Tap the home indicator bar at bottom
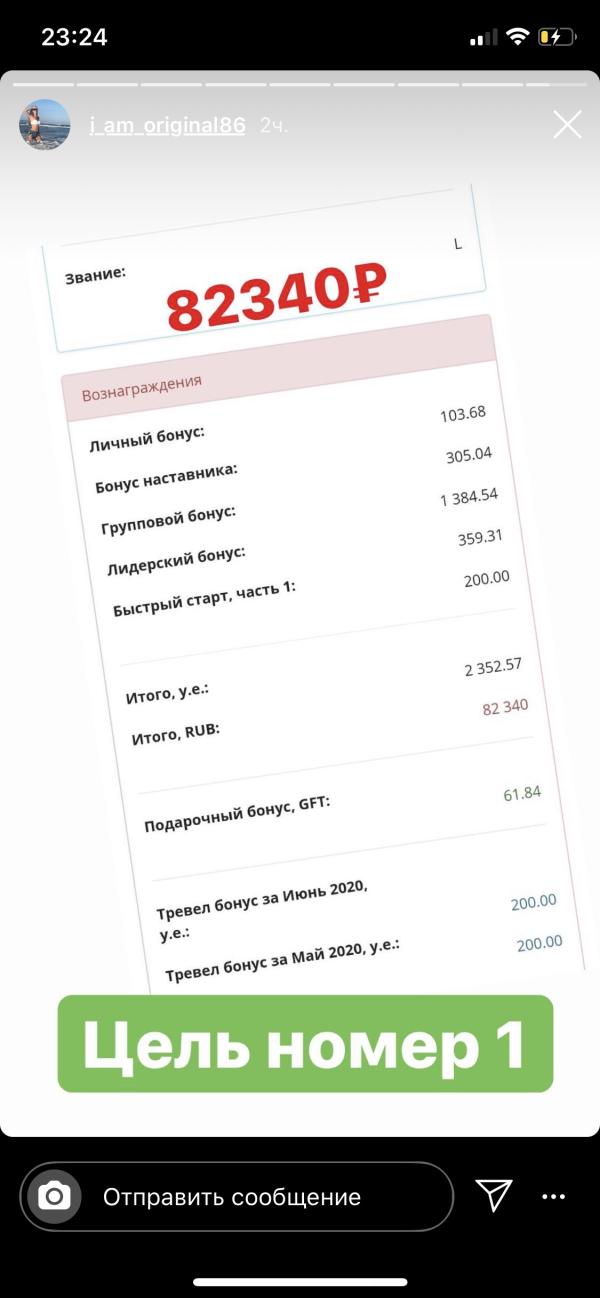 (x=300, y=1282)
